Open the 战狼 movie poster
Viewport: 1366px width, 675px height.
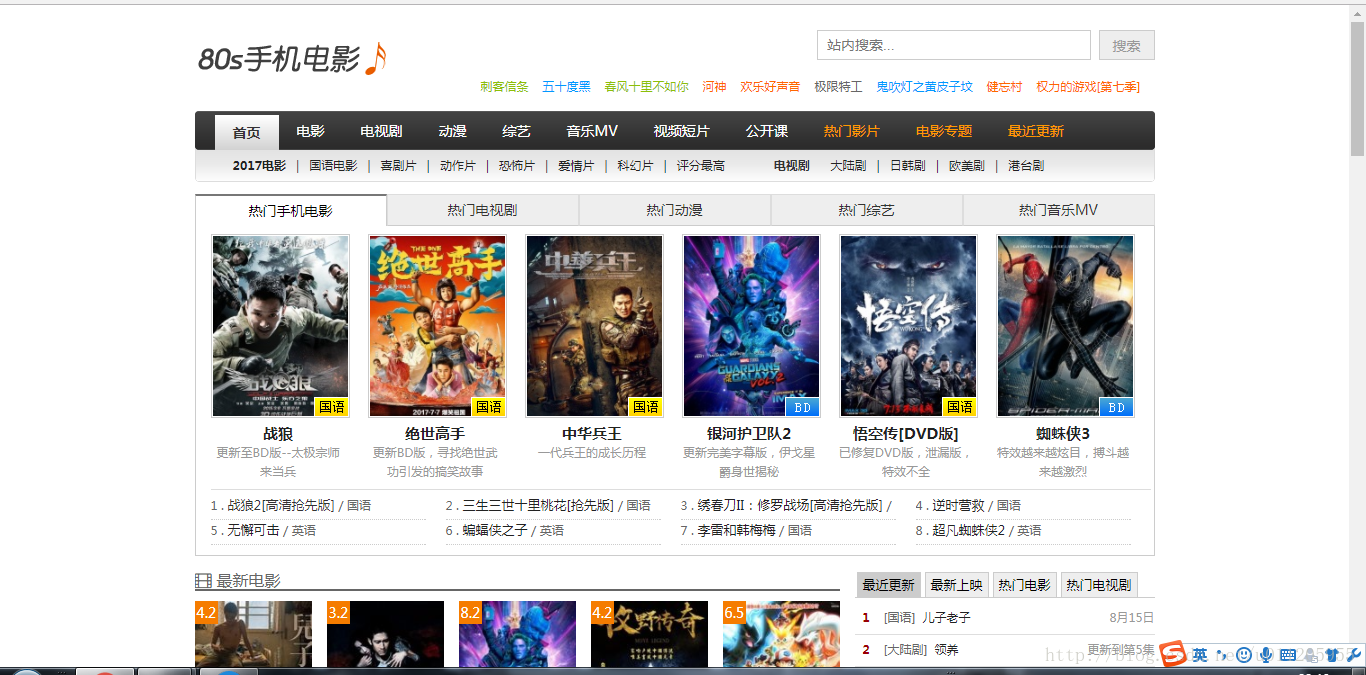click(x=280, y=326)
